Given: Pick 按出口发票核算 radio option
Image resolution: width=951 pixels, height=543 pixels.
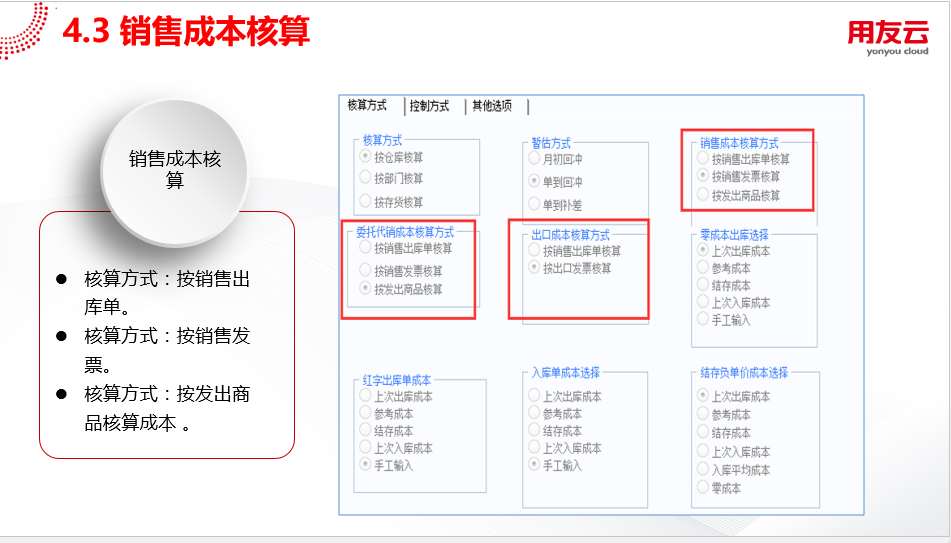Looking at the screenshot, I should [535, 268].
